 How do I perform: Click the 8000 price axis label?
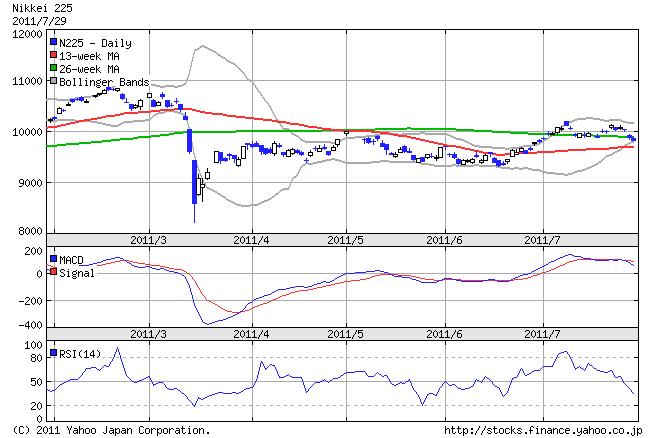tap(28, 231)
